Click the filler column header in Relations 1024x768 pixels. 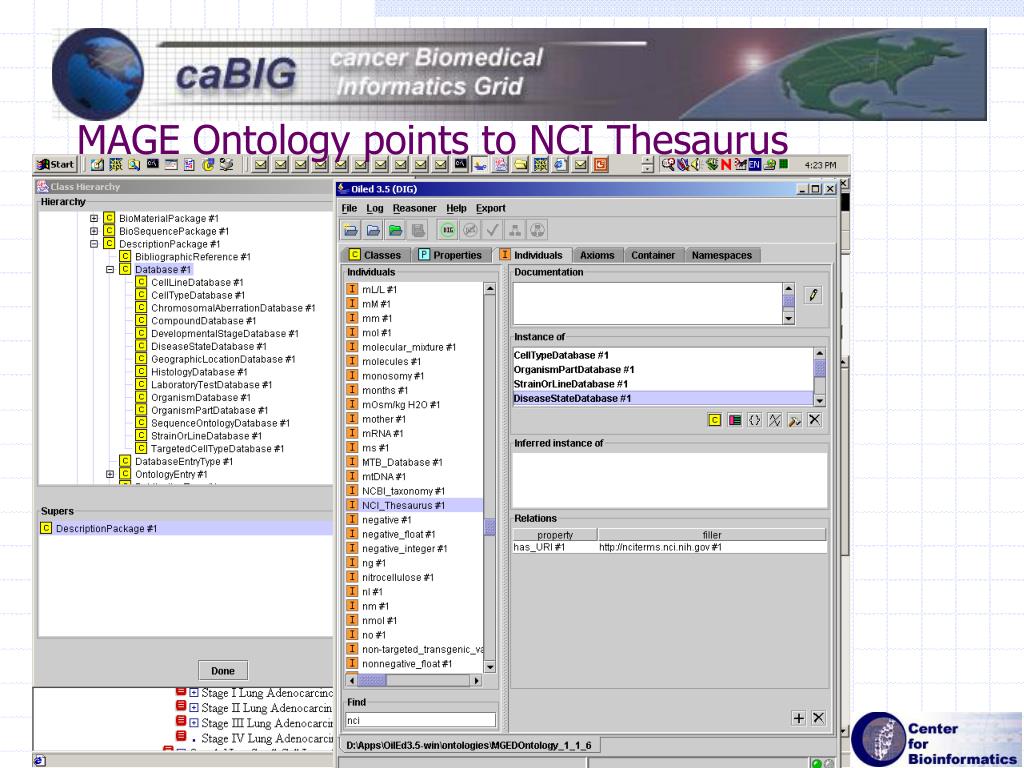712,534
